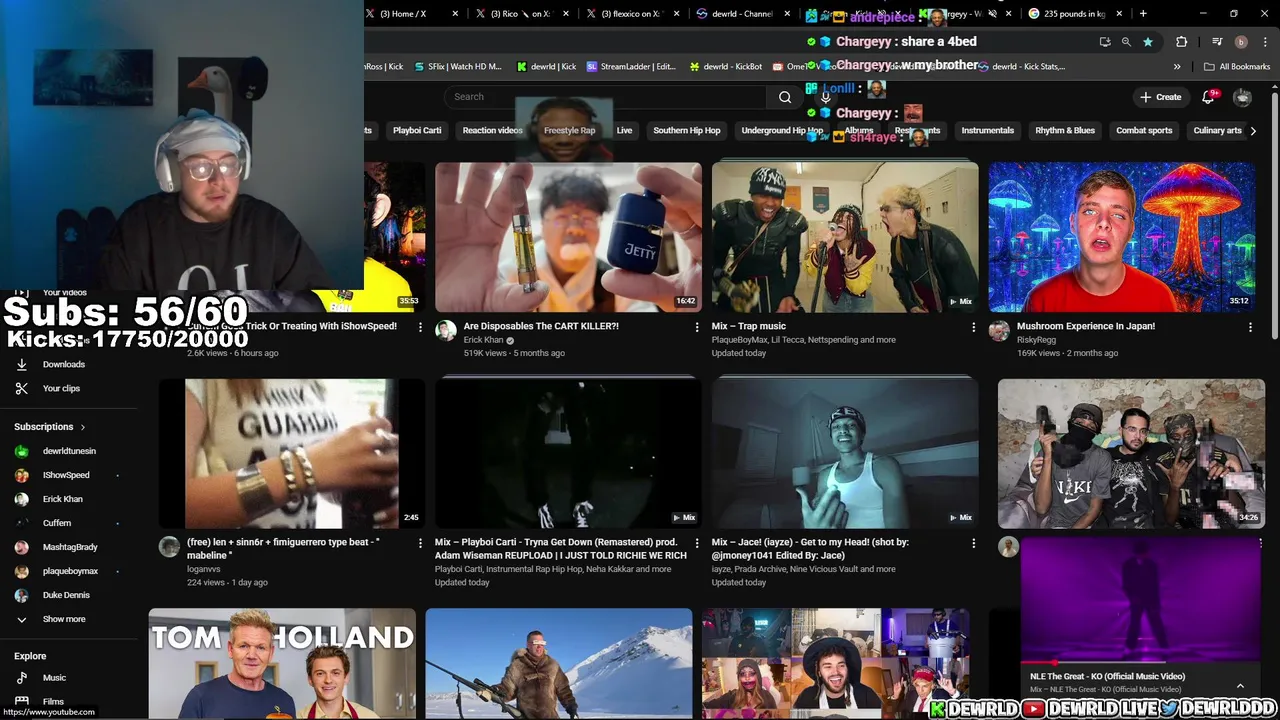1280x720 pixels.
Task: Select the Playboi Carti topic chip
Action: tap(417, 130)
